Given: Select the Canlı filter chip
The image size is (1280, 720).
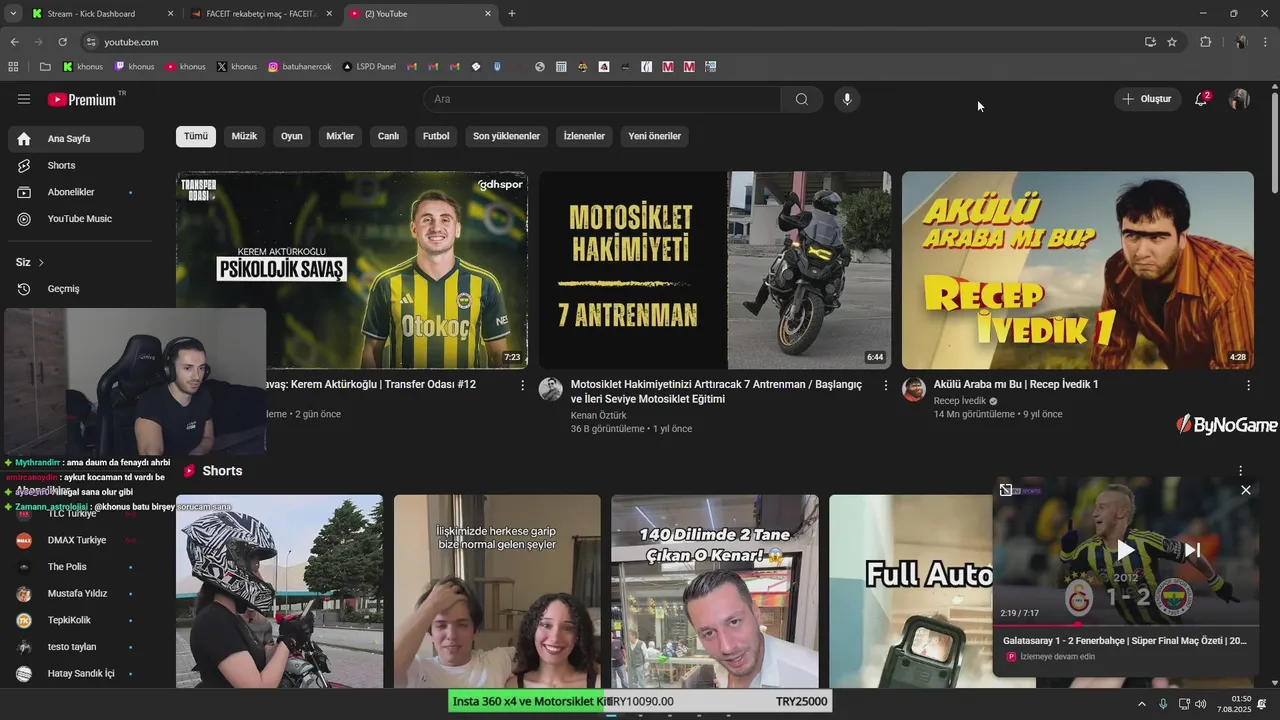Looking at the screenshot, I should coord(388,136).
